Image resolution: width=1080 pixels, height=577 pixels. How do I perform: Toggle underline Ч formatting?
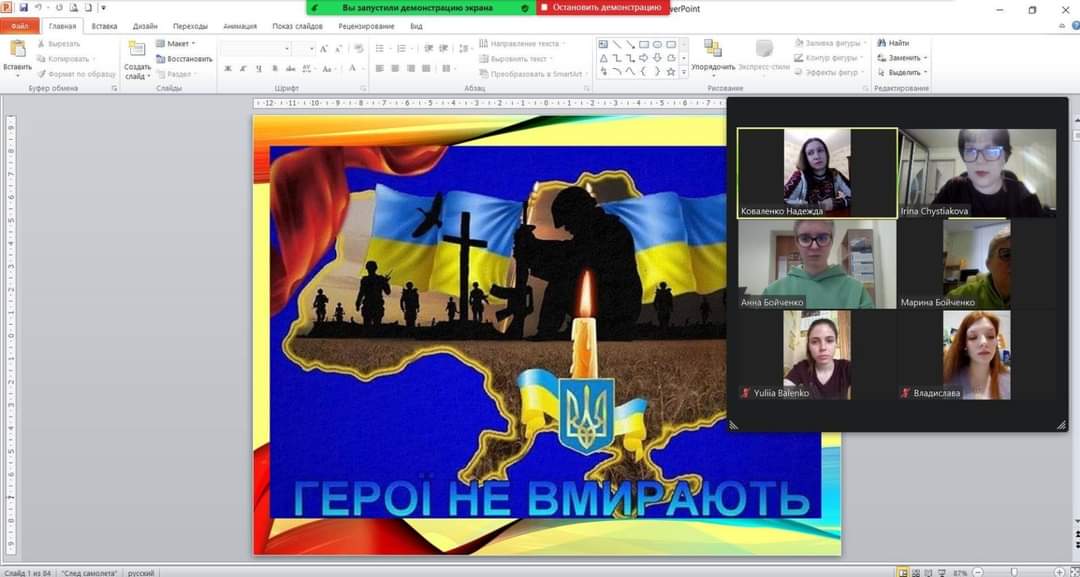pos(258,69)
